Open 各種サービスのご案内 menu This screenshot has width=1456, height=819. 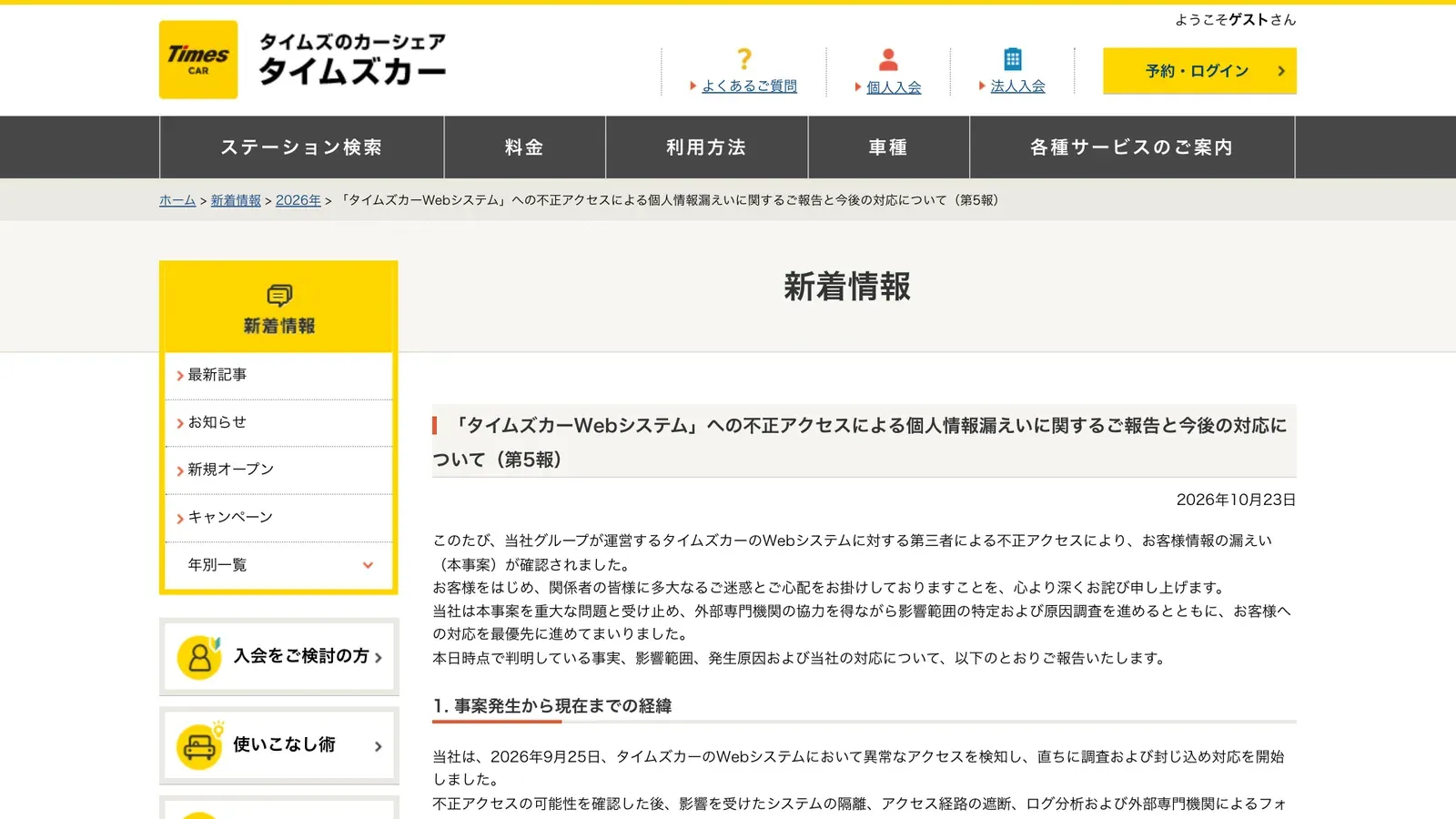coord(1132,147)
